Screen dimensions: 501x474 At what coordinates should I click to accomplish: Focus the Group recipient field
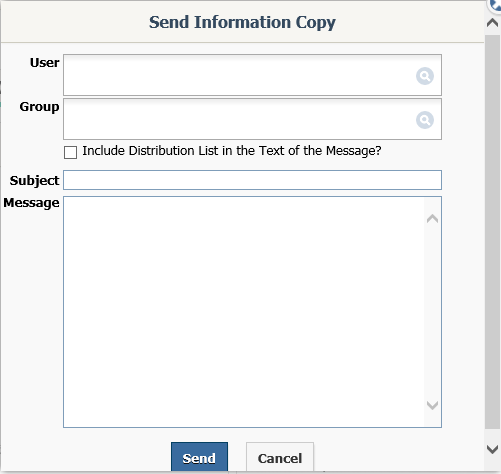tap(239, 119)
